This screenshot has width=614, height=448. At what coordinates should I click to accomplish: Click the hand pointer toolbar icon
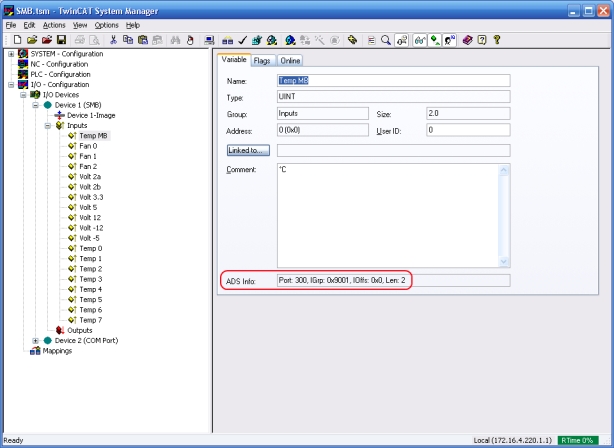(190, 40)
